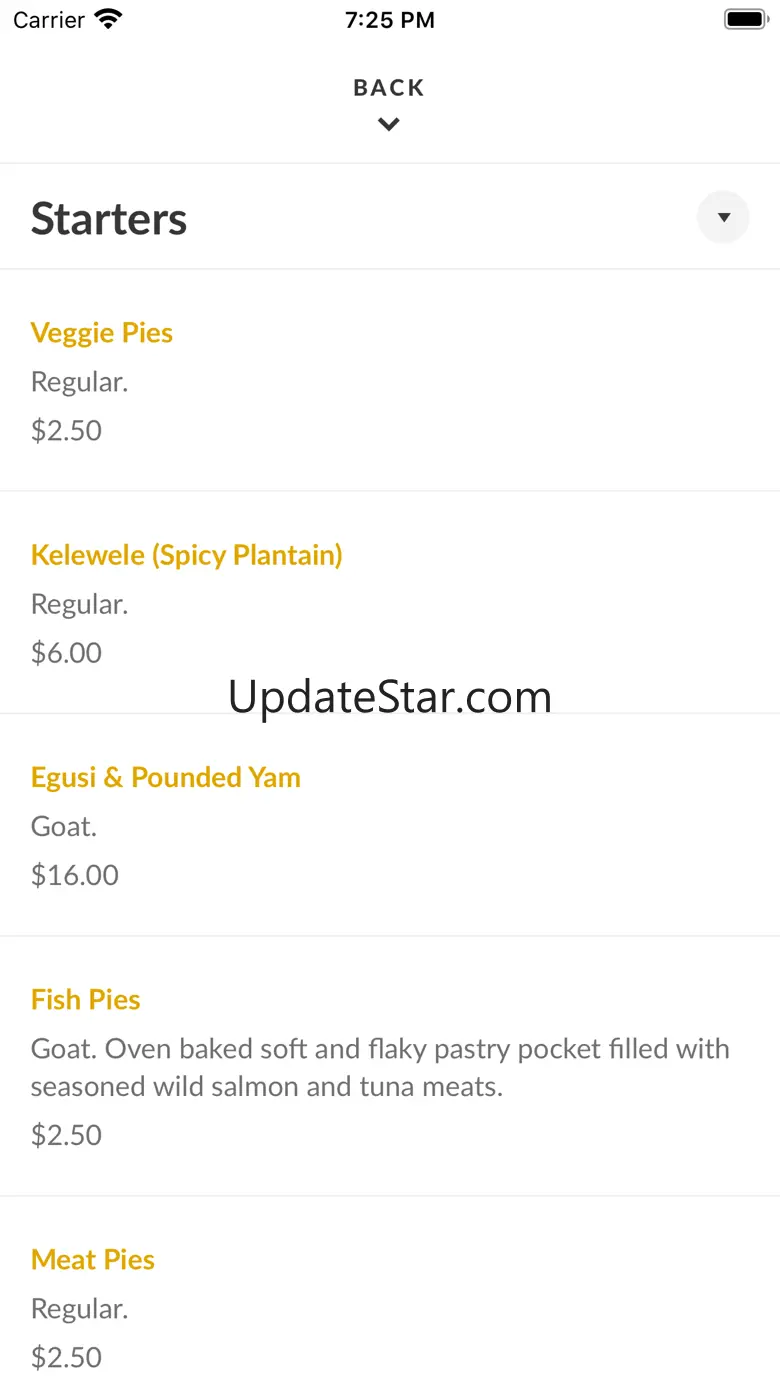Click the Wi-Fi icon in status bar
The width and height of the screenshot is (780, 1387).
108,19
